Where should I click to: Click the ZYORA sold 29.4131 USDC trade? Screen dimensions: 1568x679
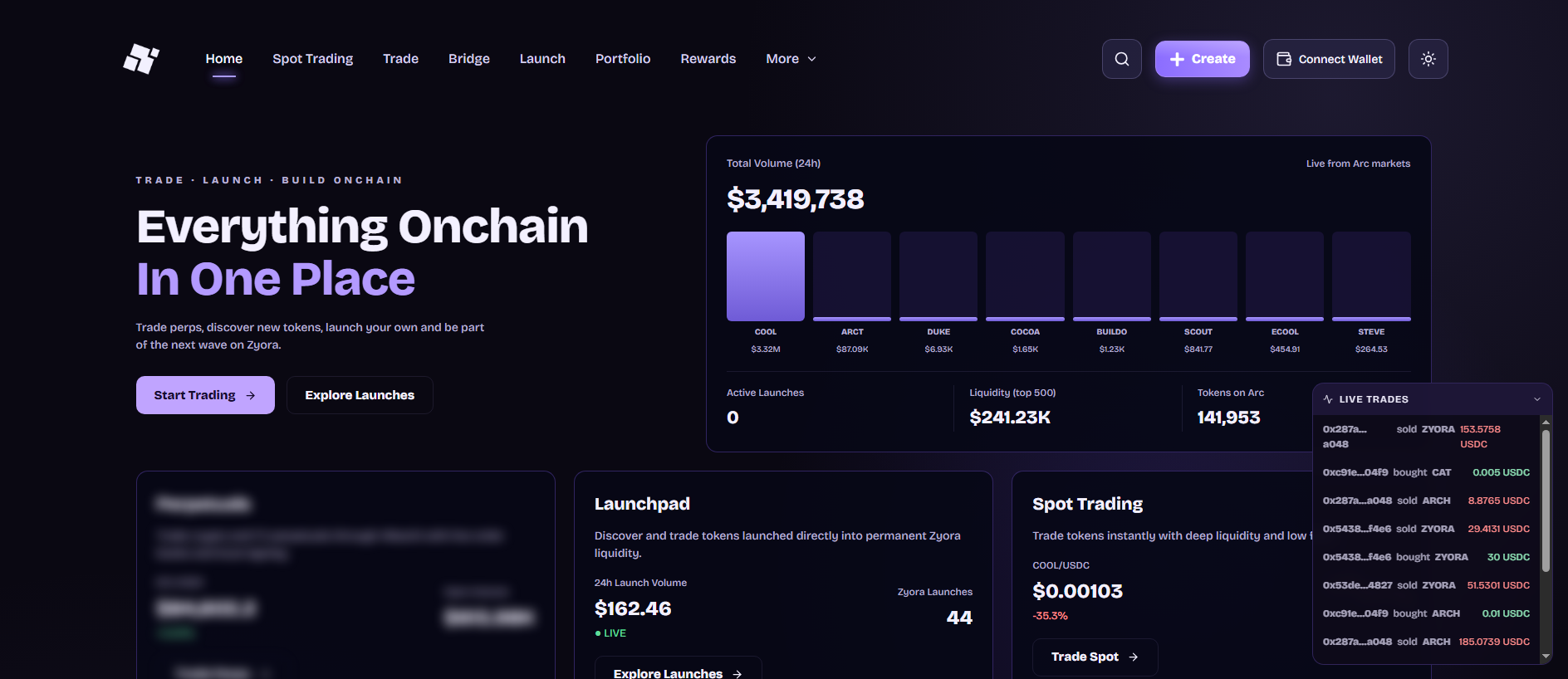click(x=1426, y=529)
